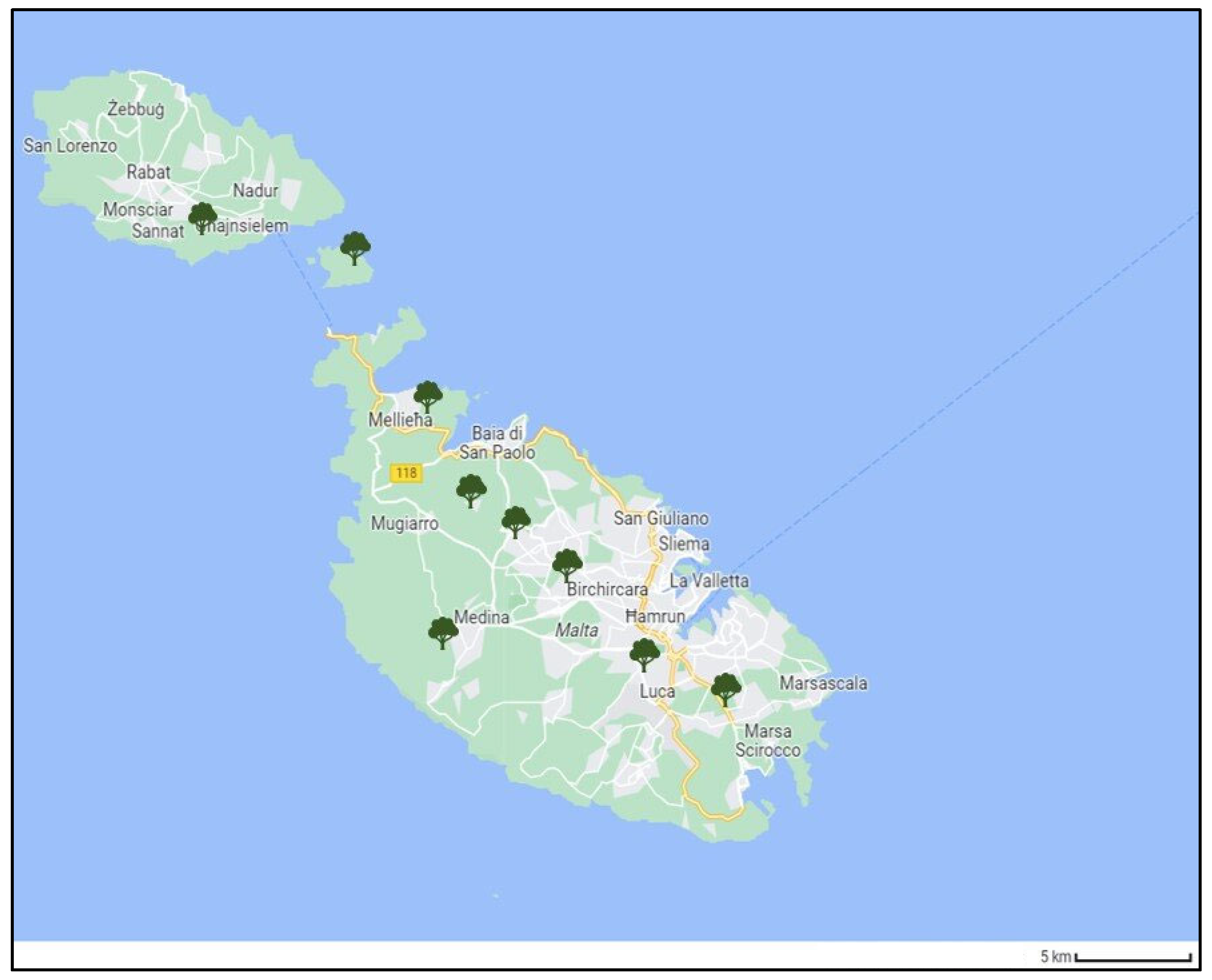This screenshot has width=1212, height=980.
Task: Click the San Giuliano town label
Action: click(x=661, y=518)
